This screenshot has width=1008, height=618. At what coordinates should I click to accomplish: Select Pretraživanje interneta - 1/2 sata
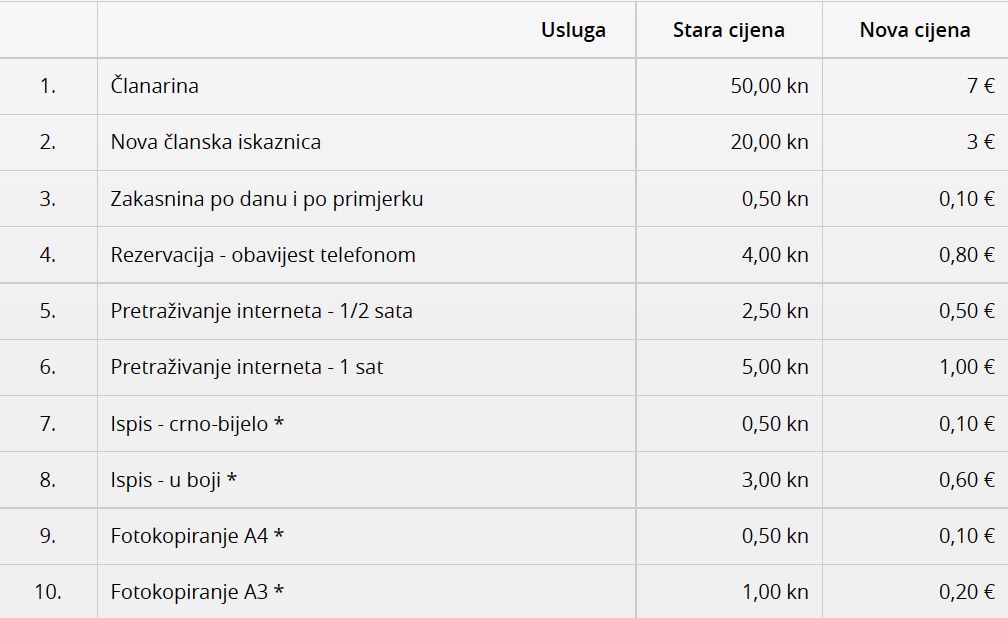[x=262, y=311]
